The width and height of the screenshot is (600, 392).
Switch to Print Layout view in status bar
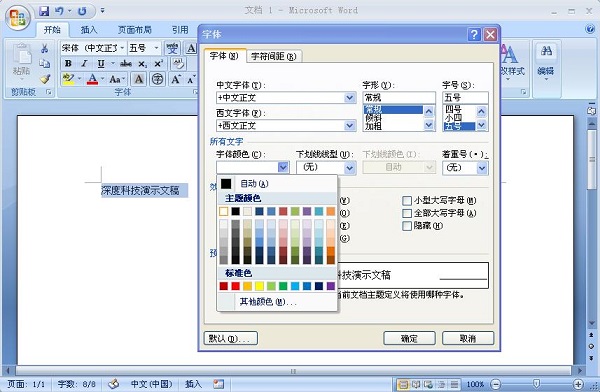coord(403,384)
